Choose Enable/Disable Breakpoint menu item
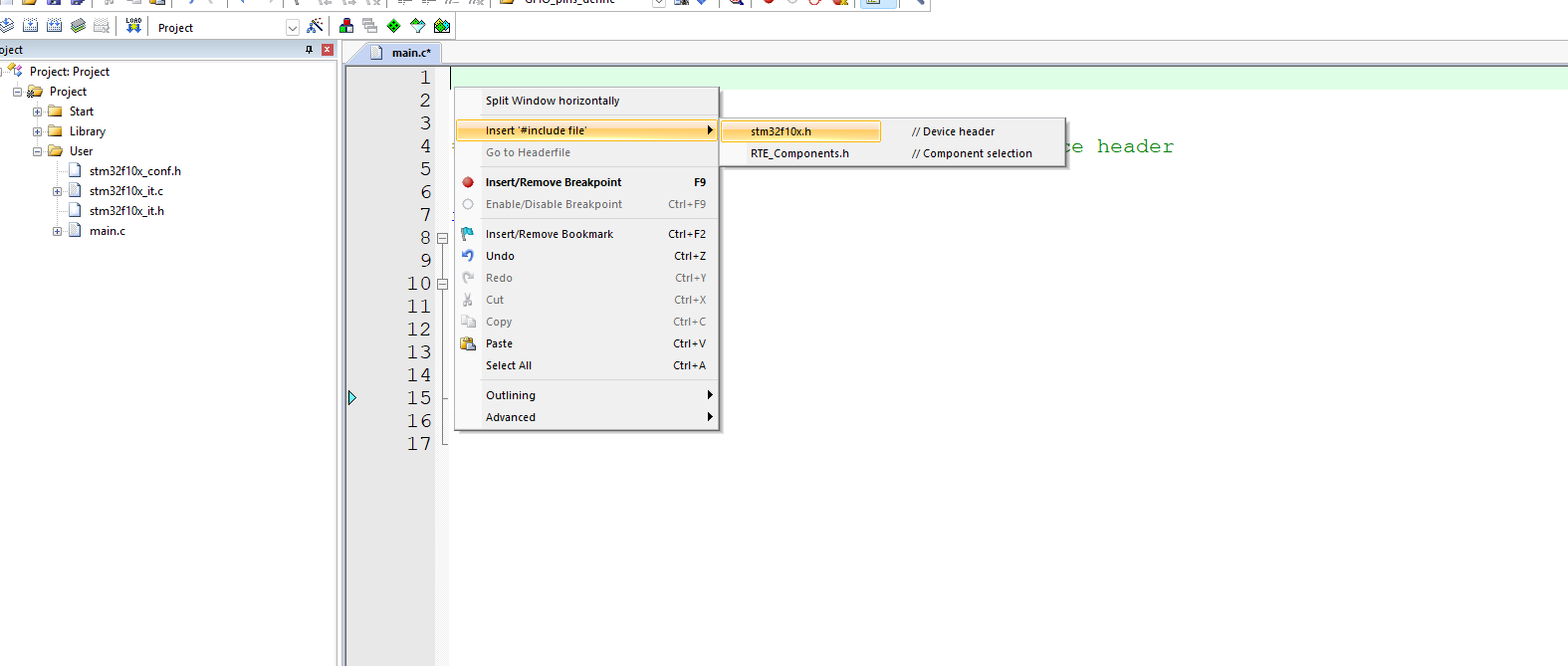Viewport: 1568px width, 666px height. click(x=586, y=204)
